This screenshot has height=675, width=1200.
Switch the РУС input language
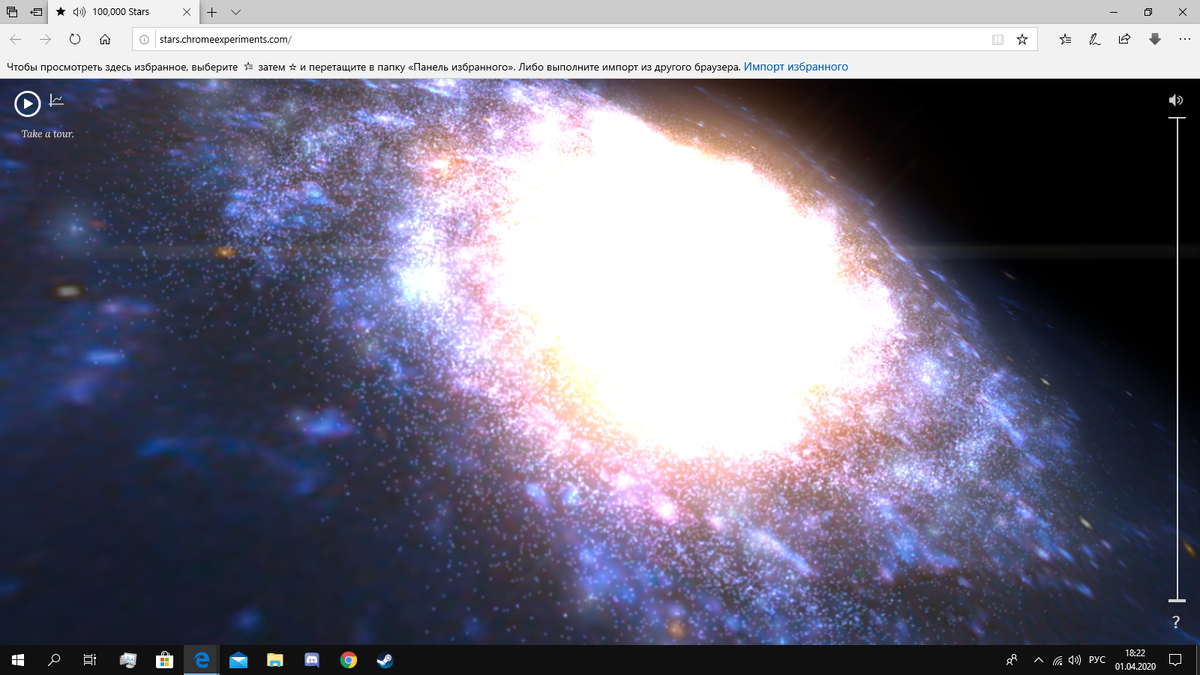click(x=1097, y=660)
